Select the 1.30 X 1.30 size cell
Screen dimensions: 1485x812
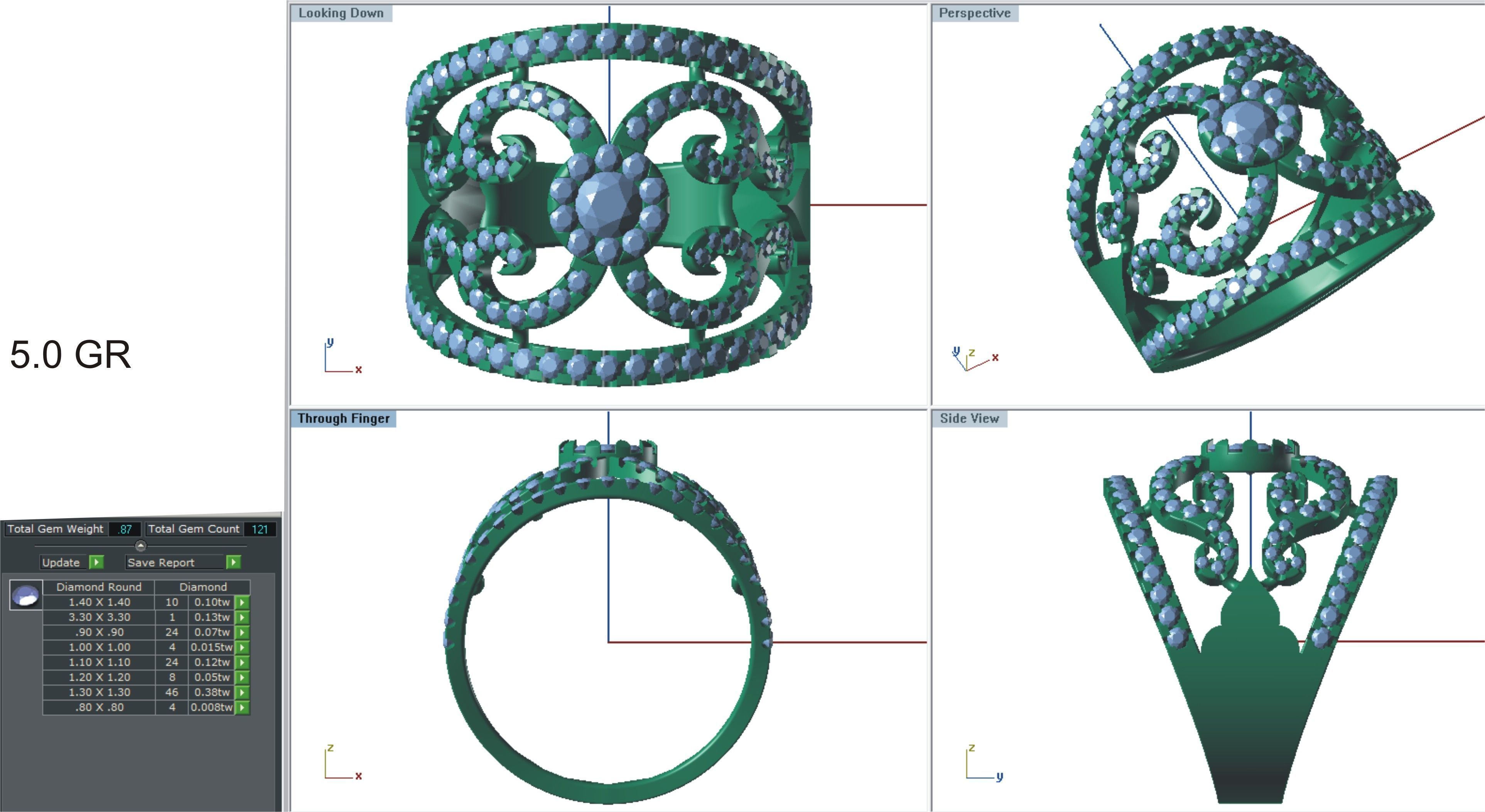(x=99, y=692)
